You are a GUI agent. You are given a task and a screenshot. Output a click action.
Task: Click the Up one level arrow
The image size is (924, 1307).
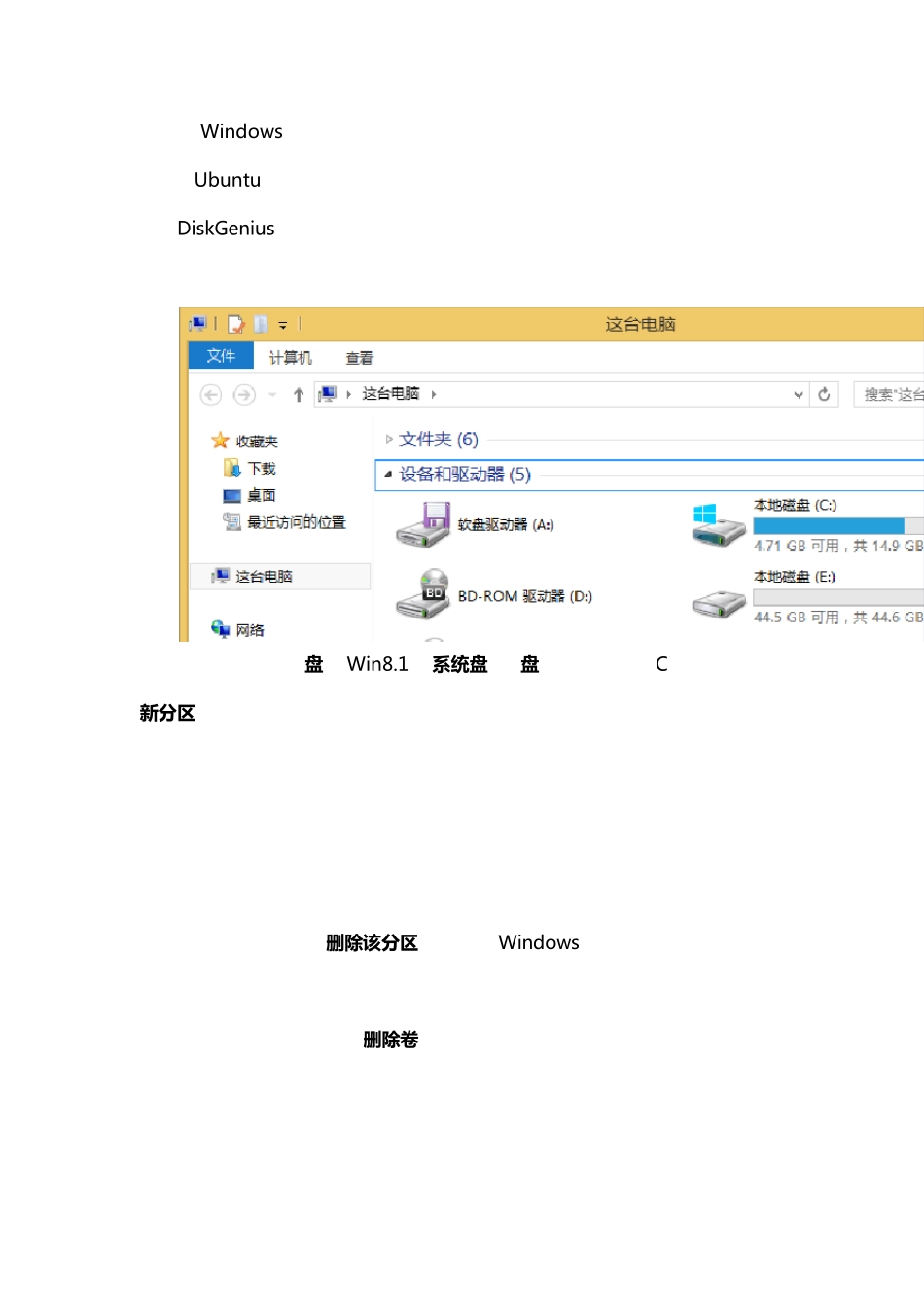click(299, 394)
